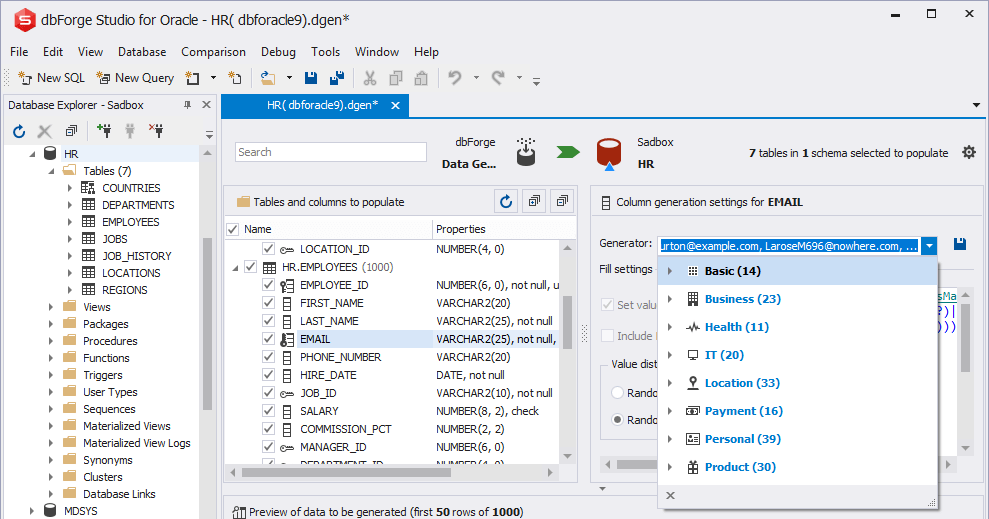Select the second, selected Random radio button
The width and height of the screenshot is (989, 519).
point(617,420)
